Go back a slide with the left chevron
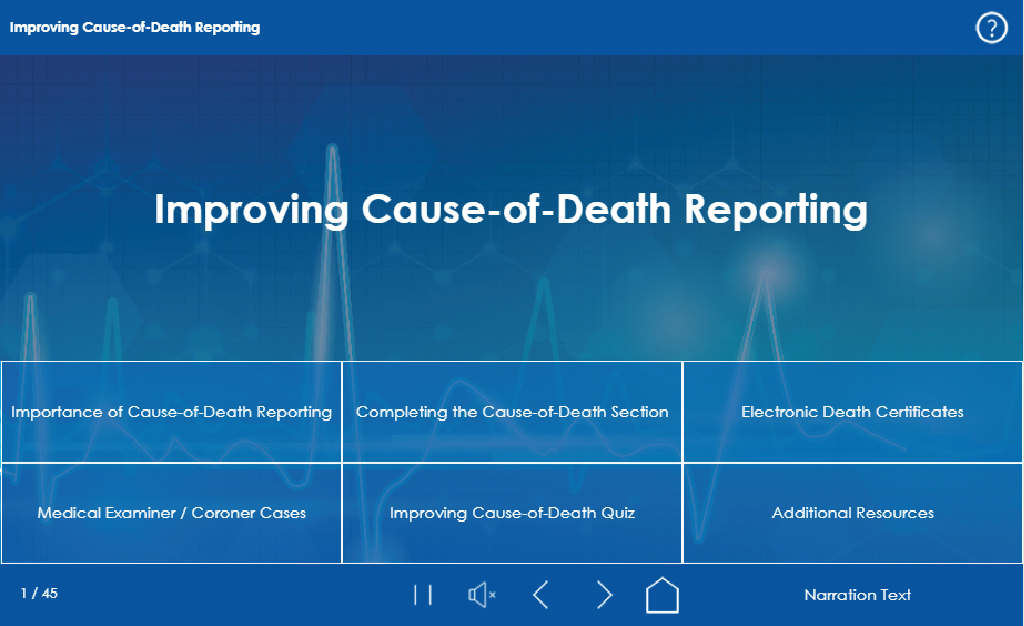Viewport: 1024px width, 626px height. [x=540, y=593]
